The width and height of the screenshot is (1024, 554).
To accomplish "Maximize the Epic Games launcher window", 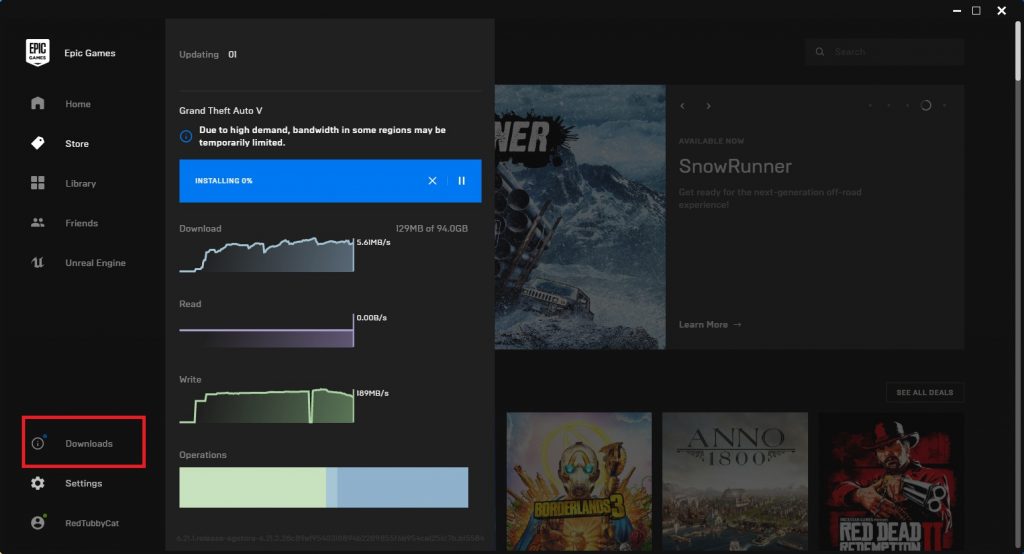I will (x=976, y=11).
